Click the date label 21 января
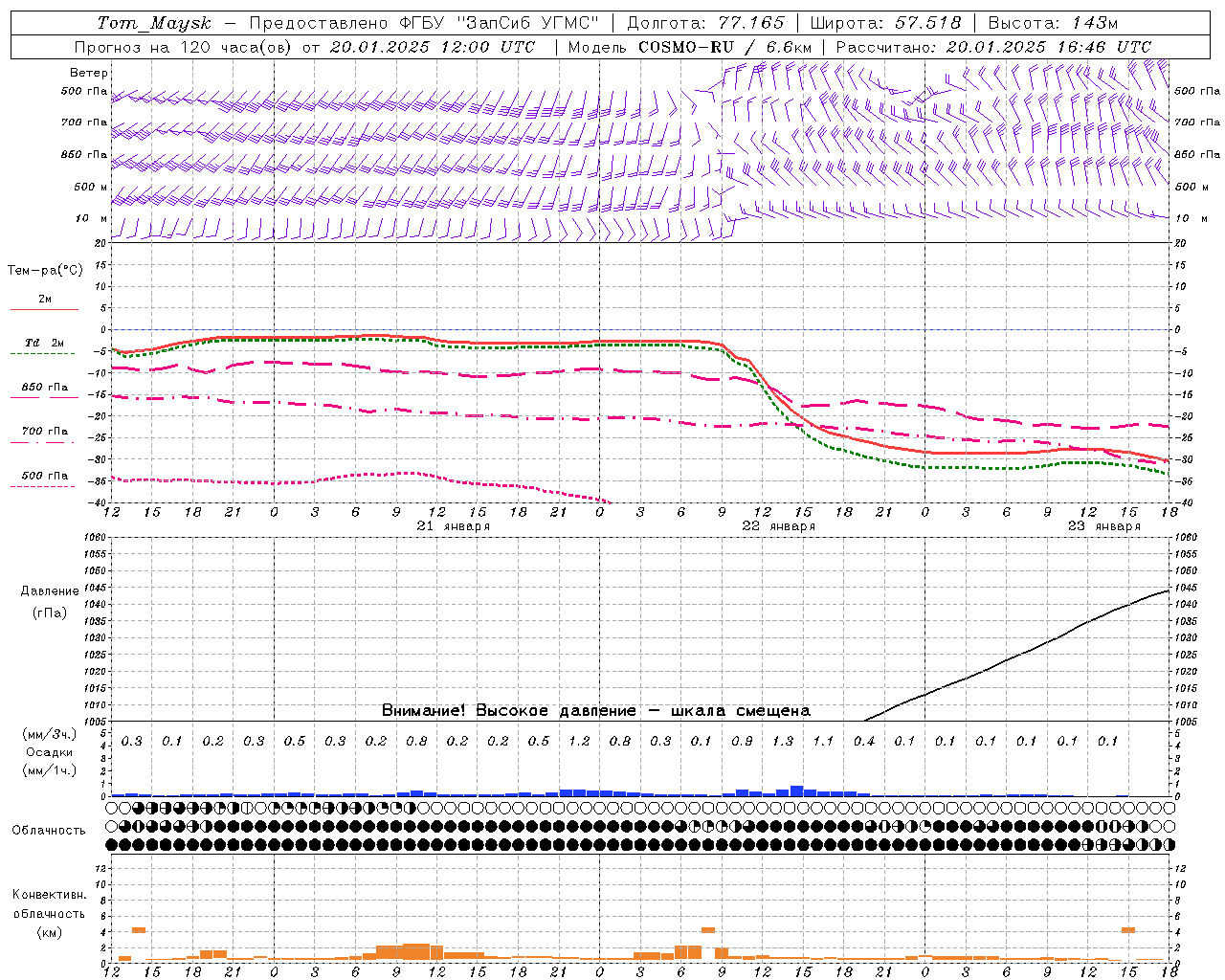Viewport: 1225px width, 980px height. [x=454, y=526]
